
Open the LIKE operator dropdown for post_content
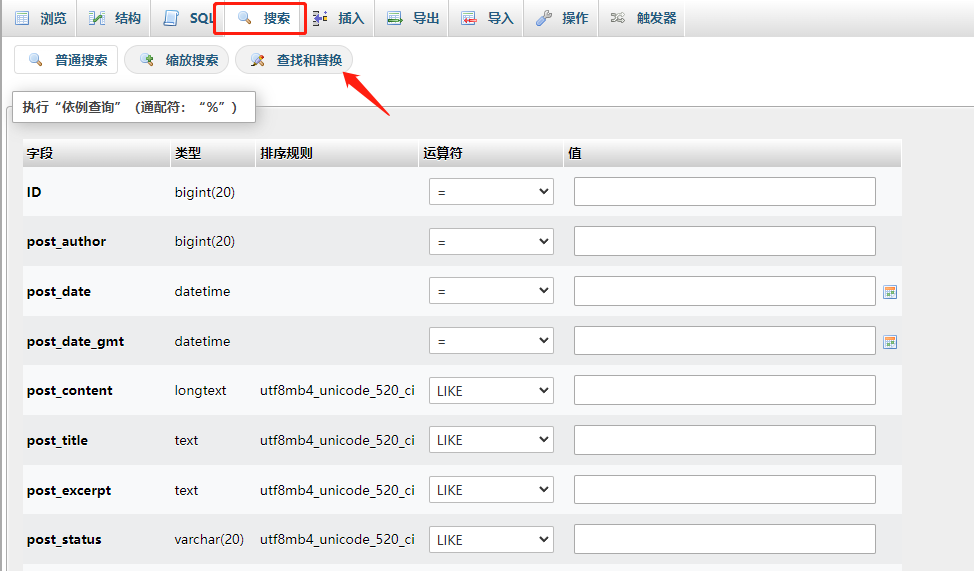491,391
